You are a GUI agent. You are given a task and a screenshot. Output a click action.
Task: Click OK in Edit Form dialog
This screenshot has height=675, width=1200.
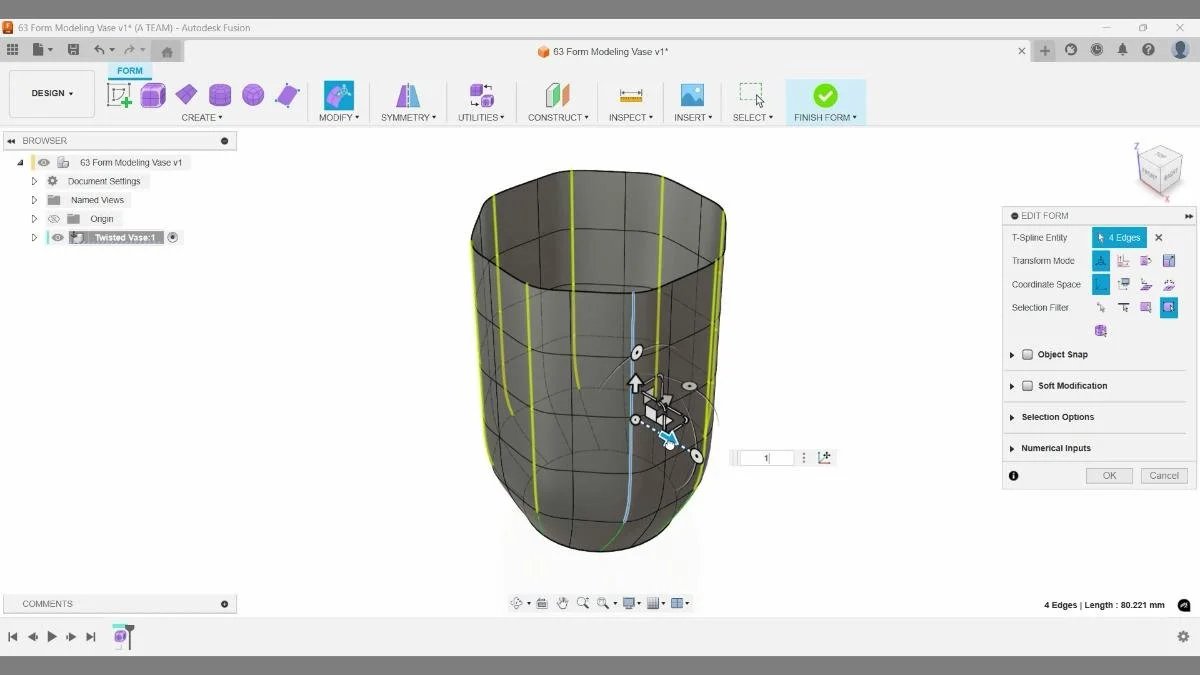1109,475
